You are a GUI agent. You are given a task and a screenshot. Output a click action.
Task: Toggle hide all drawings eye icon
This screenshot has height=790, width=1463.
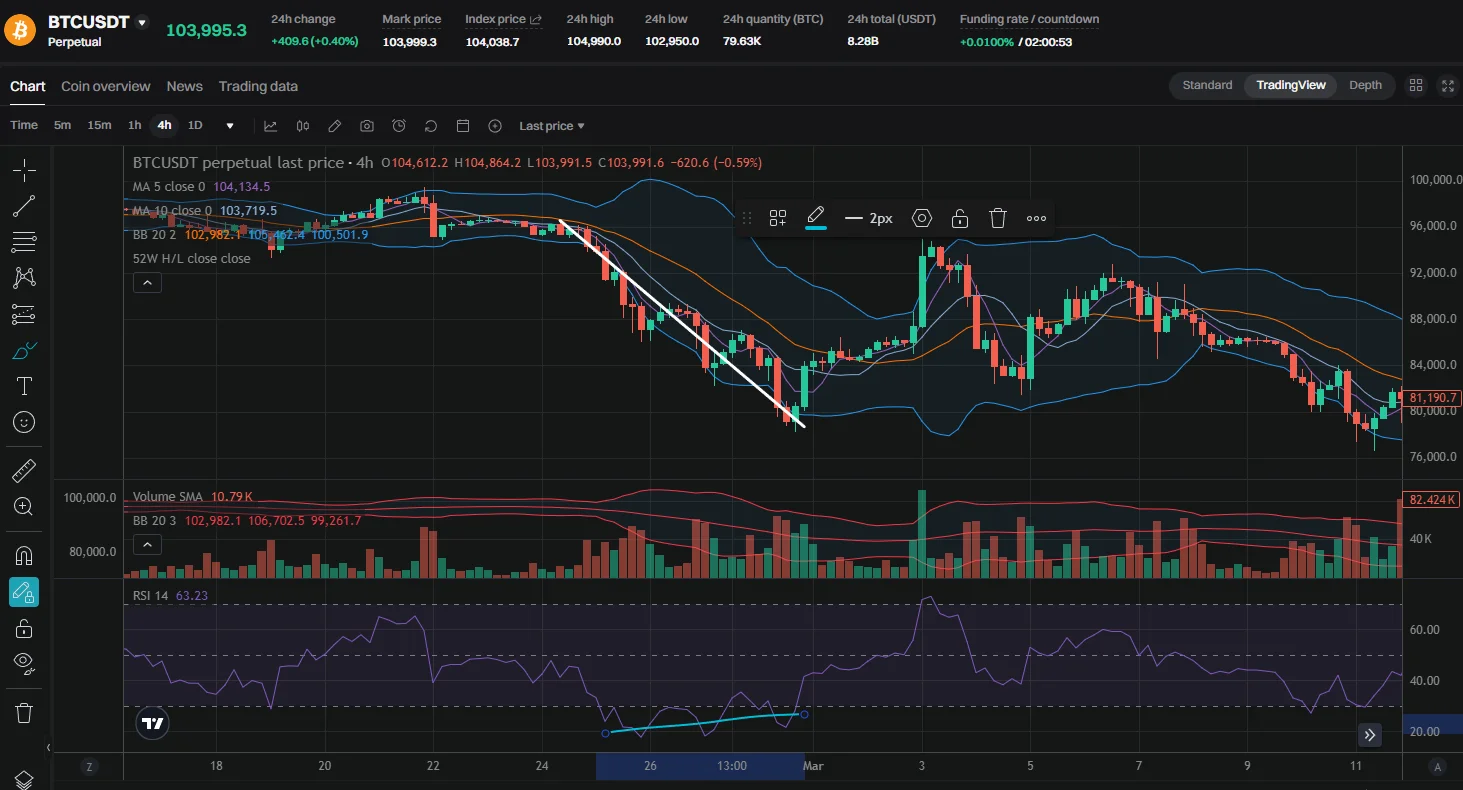24,662
